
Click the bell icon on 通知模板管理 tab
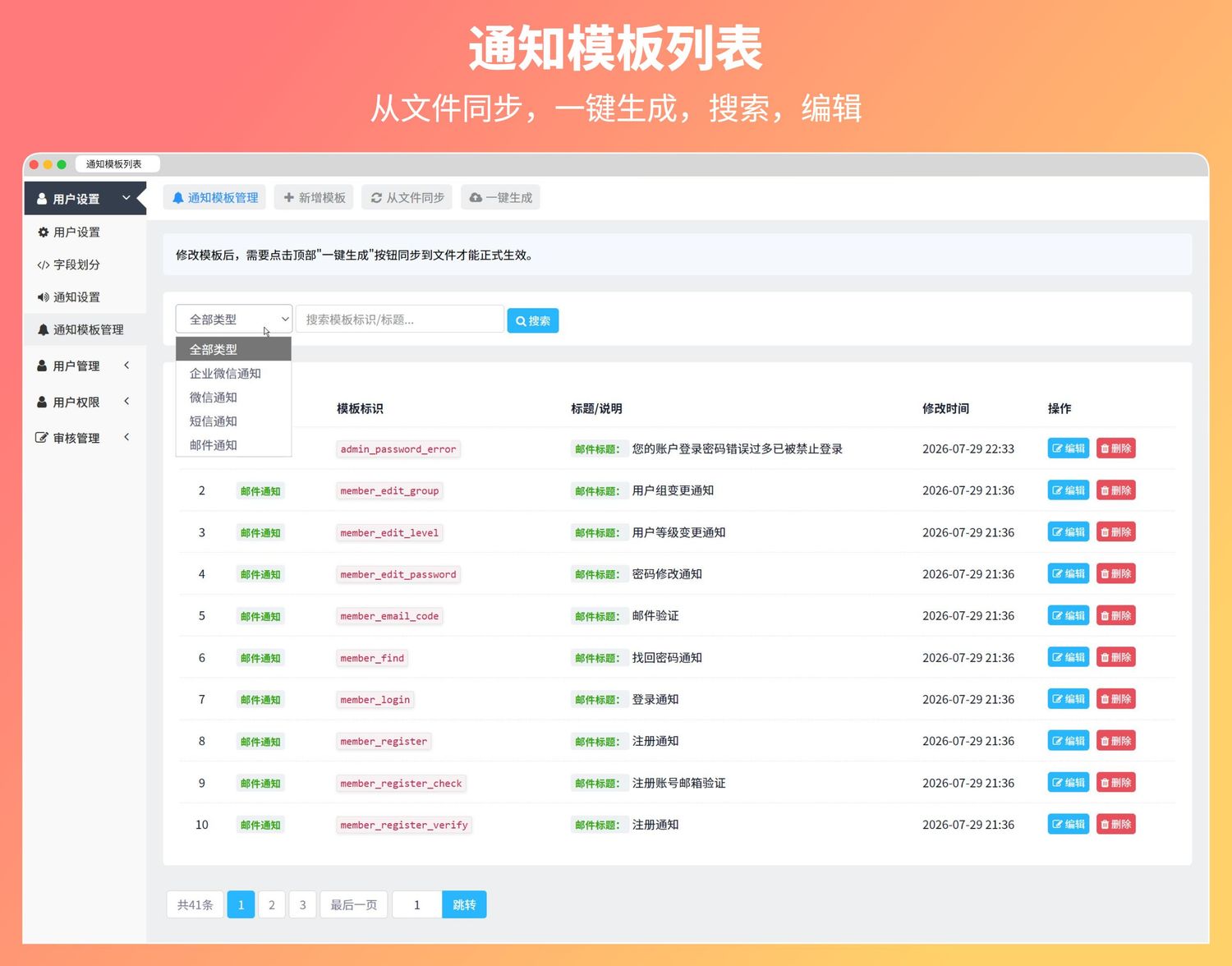pyautogui.click(x=178, y=198)
